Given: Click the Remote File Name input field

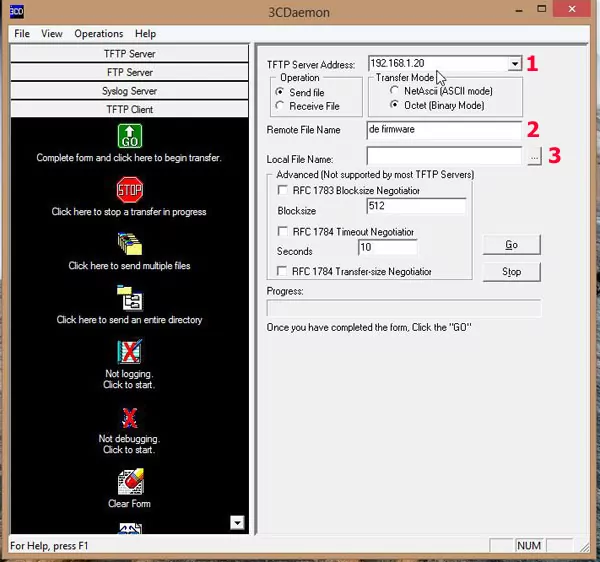Looking at the screenshot, I should coord(444,130).
